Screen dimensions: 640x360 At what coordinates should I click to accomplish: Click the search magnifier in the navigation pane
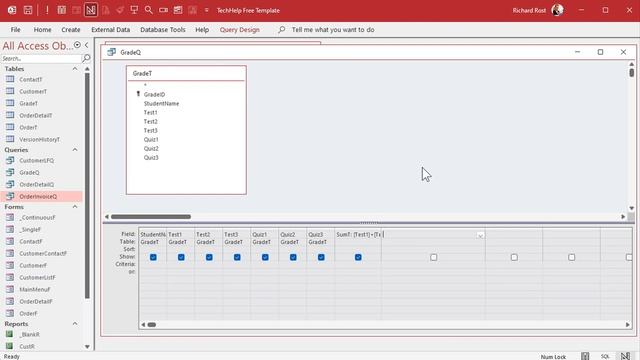(86, 58)
